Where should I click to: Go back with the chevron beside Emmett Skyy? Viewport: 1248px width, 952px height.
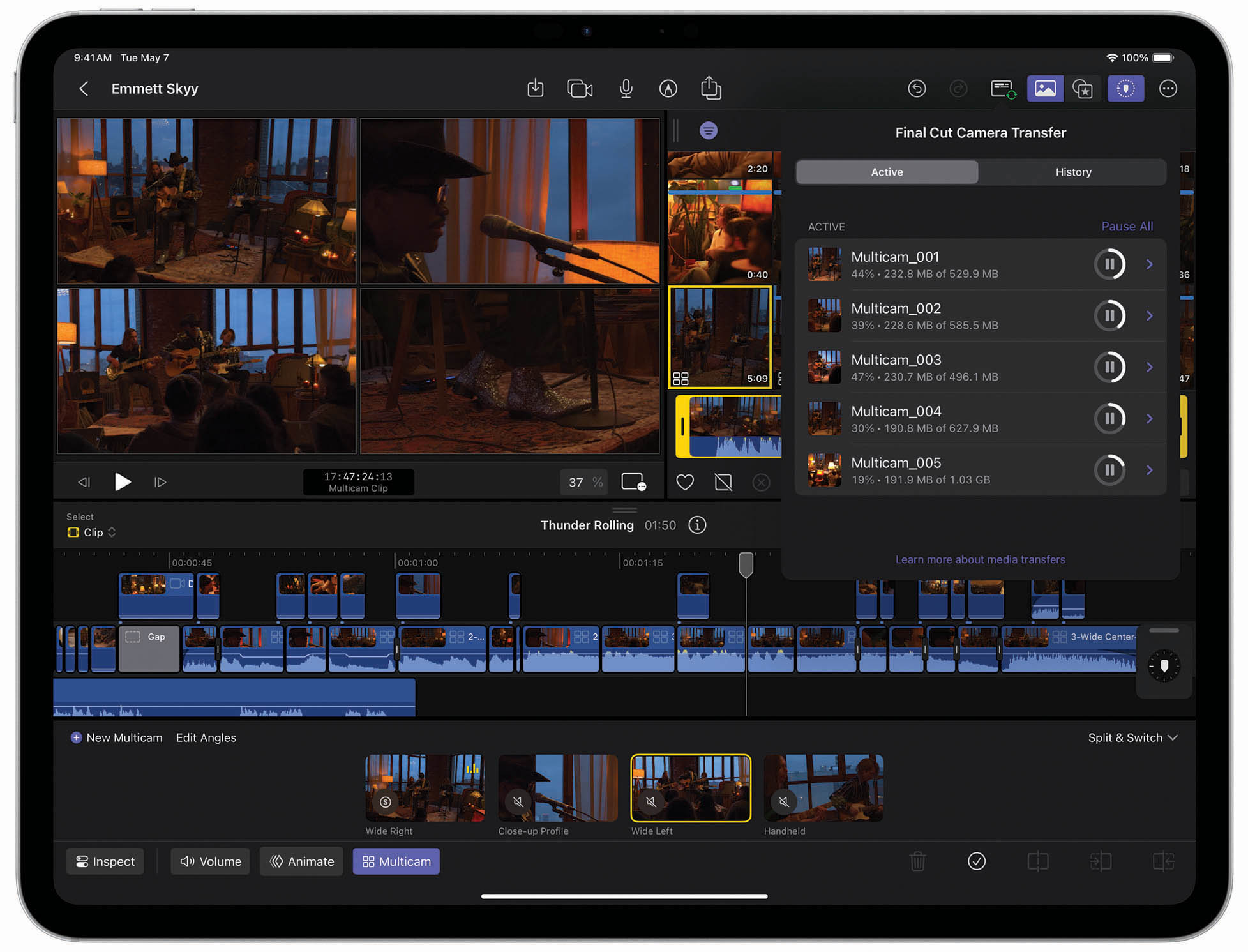[x=84, y=89]
